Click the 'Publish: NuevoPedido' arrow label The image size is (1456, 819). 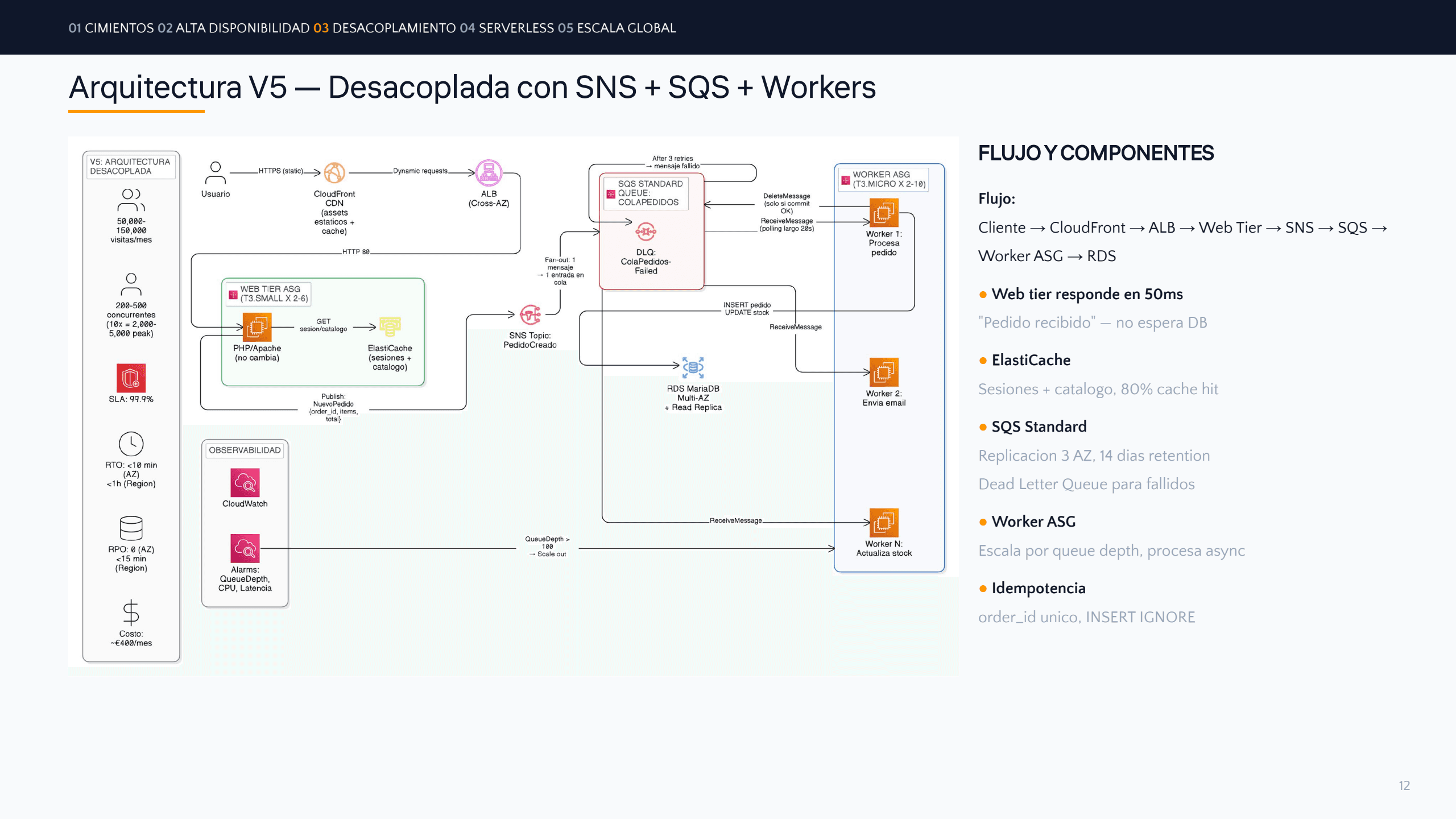coord(333,407)
